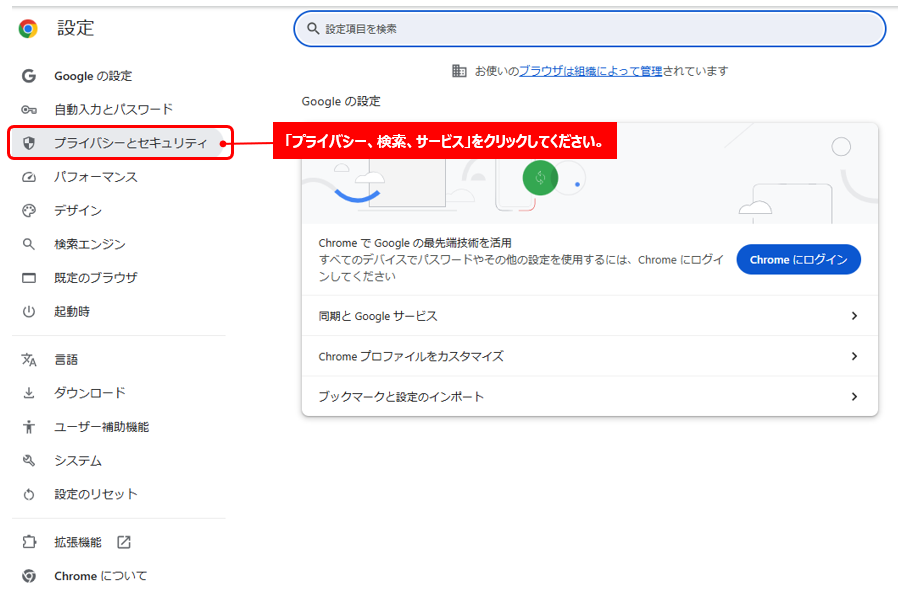Open デザイン via the palette icon
The height and width of the screenshot is (591, 898).
(22, 210)
